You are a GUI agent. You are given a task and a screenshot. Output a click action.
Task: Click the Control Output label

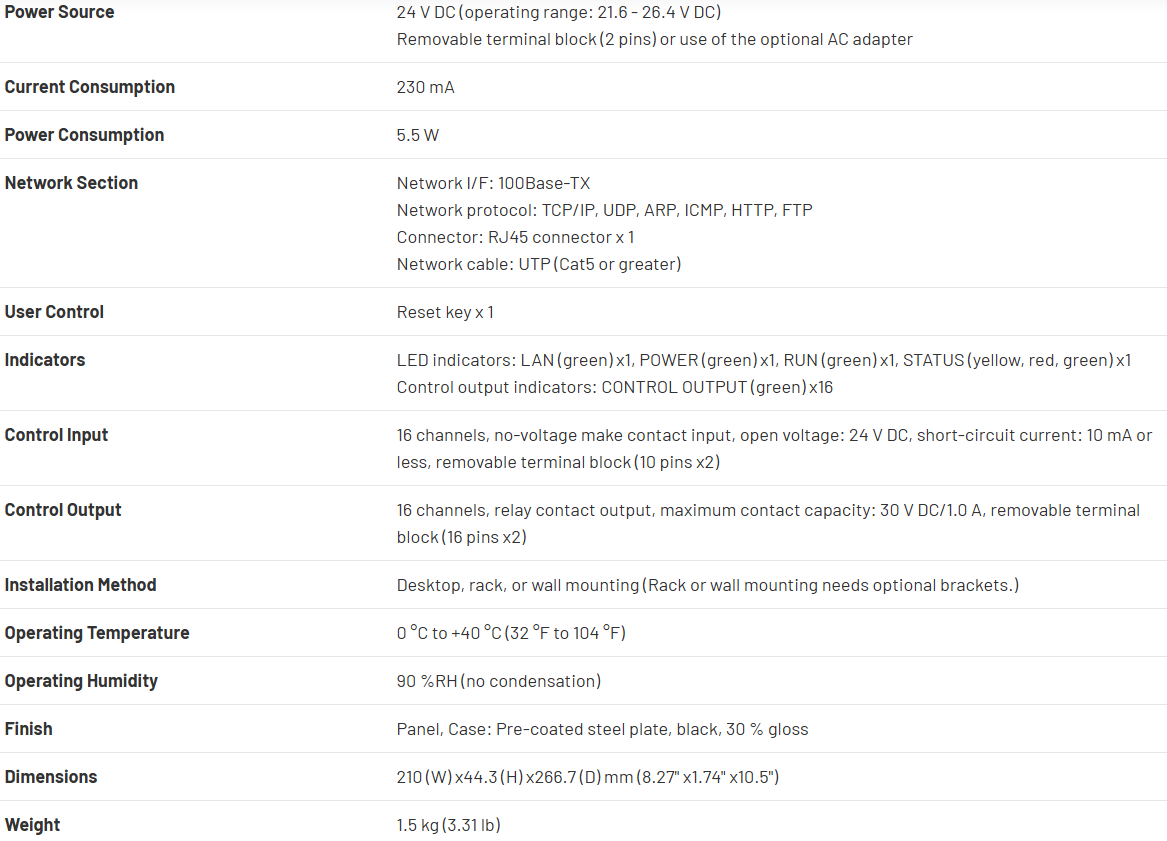point(63,510)
